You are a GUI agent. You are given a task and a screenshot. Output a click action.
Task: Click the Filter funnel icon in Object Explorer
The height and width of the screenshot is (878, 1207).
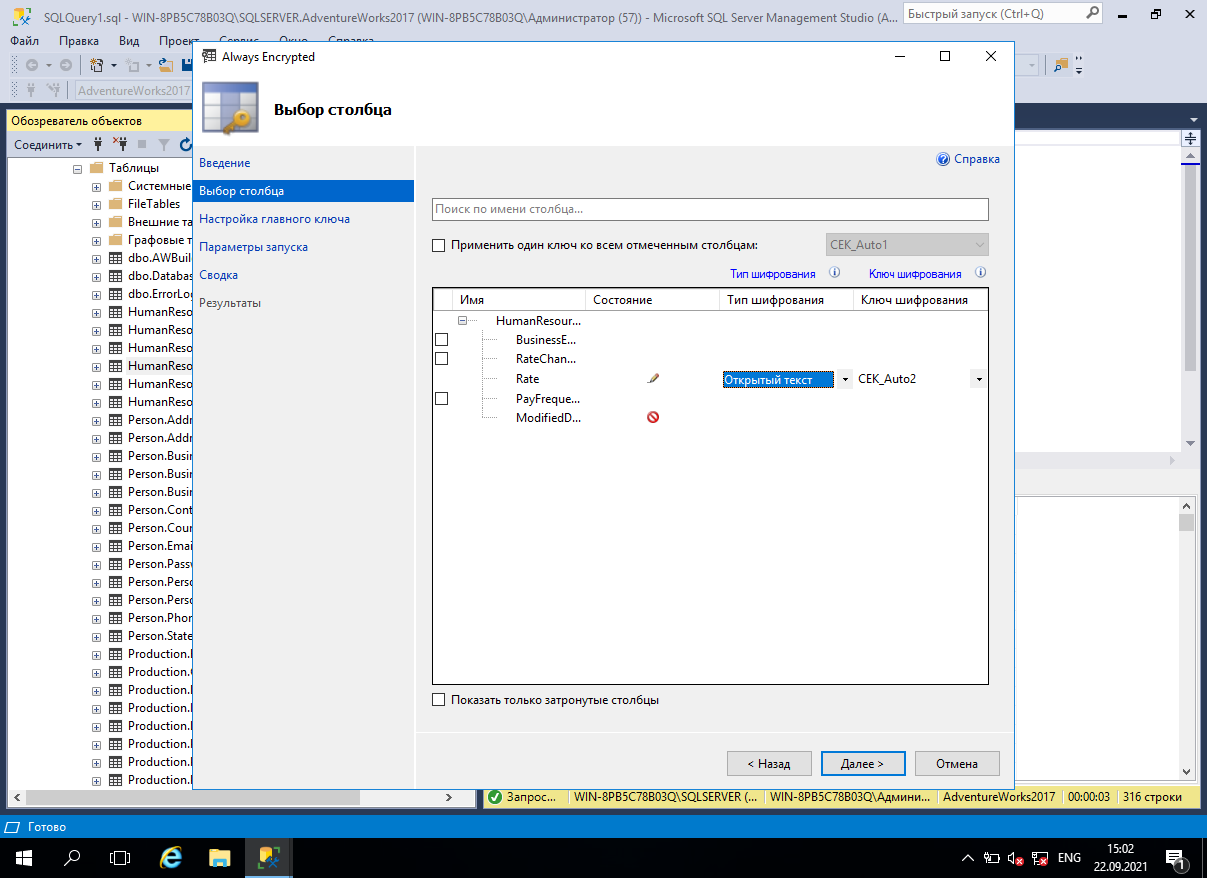pyautogui.click(x=163, y=145)
